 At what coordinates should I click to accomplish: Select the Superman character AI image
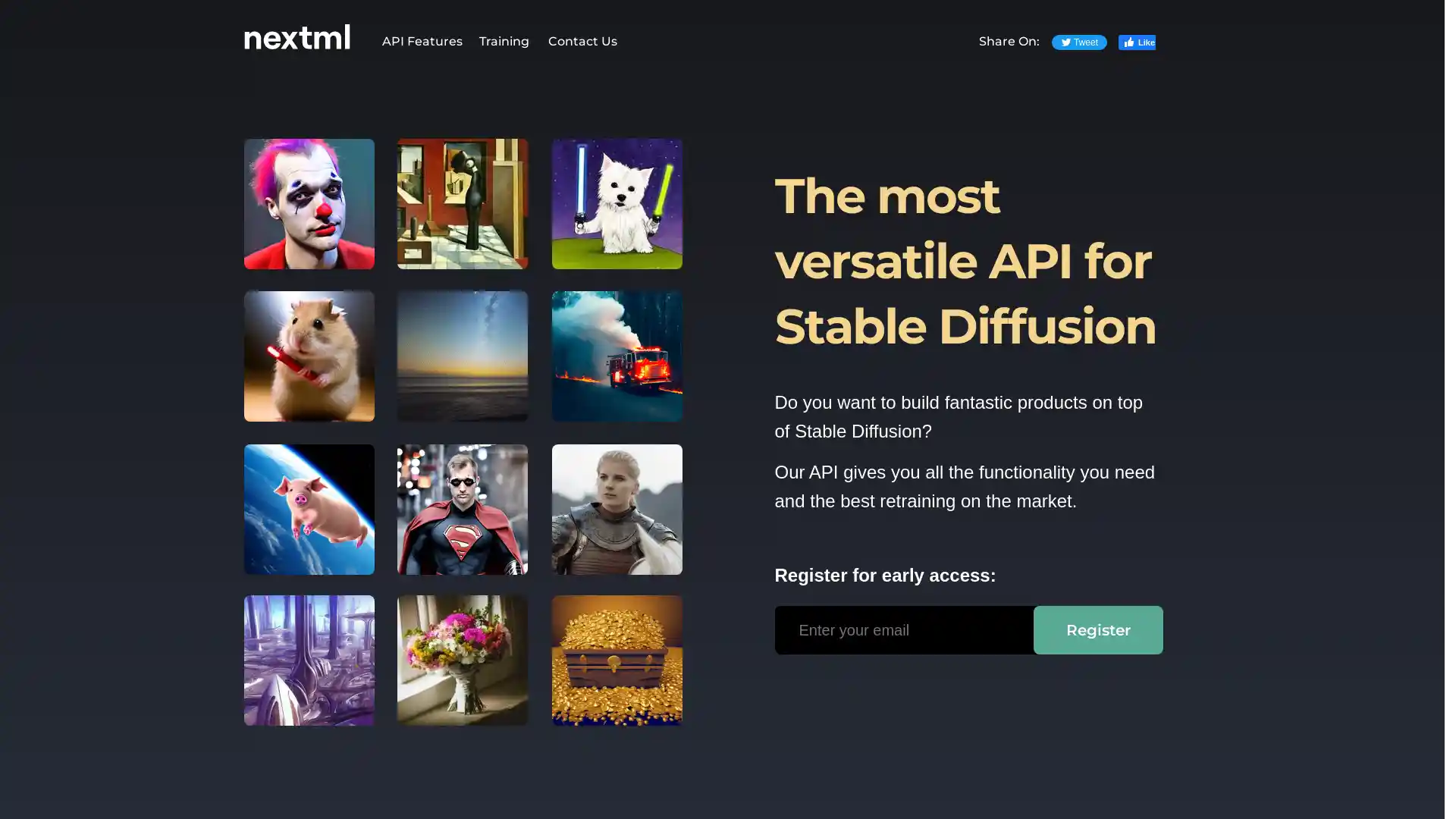pos(462,509)
